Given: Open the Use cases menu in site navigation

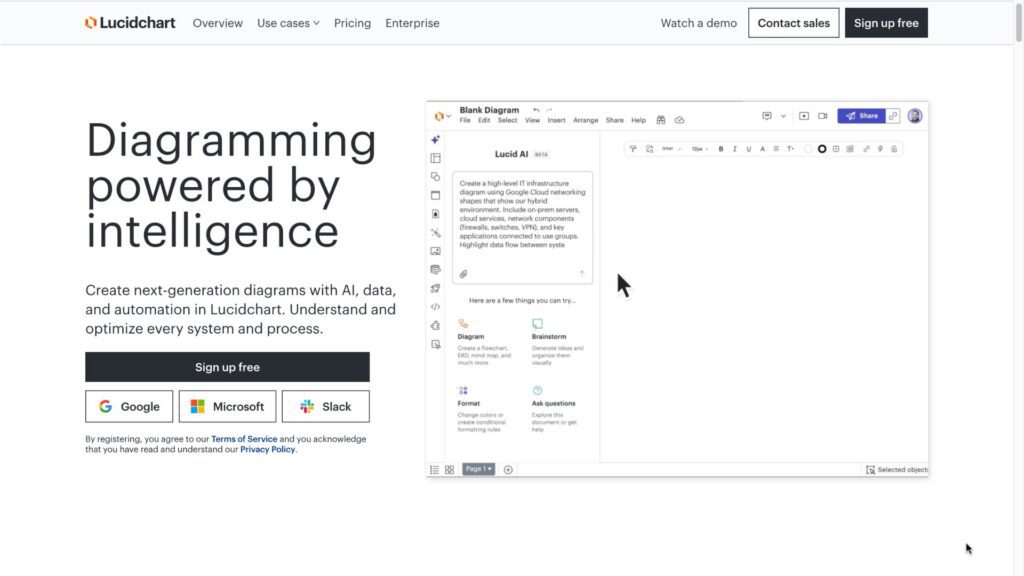Looking at the screenshot, I should pos(288,23).
